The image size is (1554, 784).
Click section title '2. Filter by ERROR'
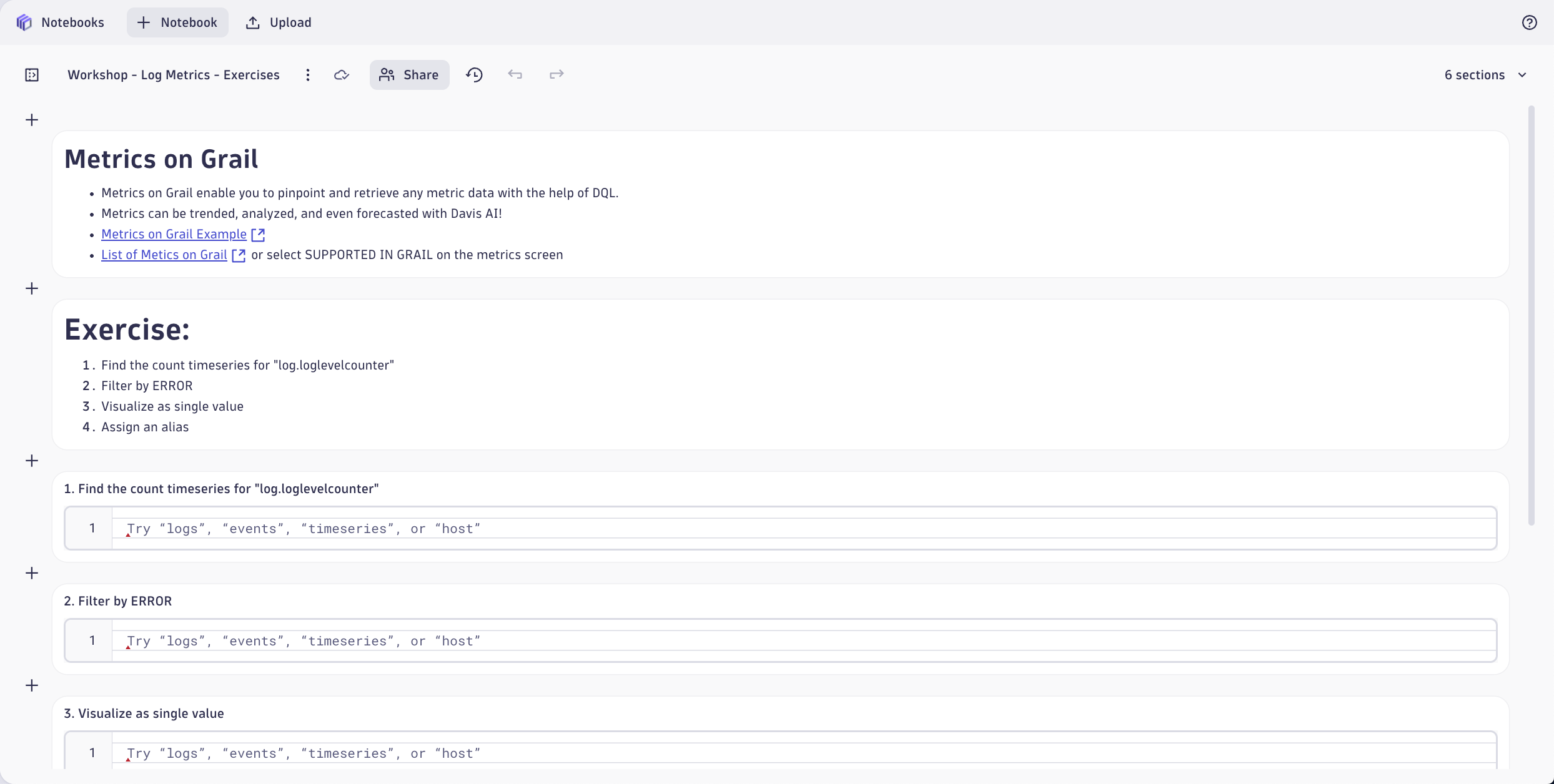point(118,601)
